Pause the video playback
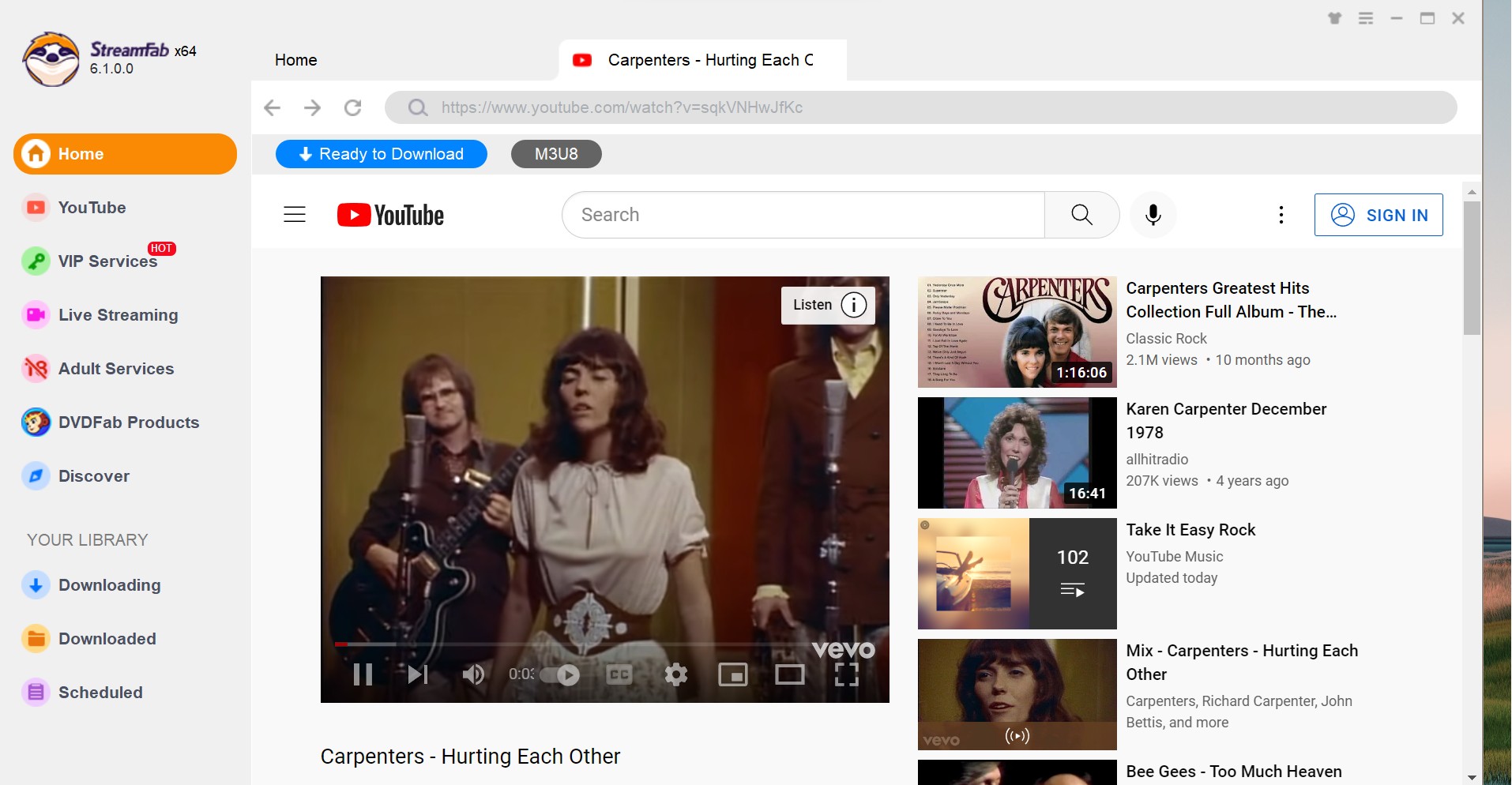This screenshot has height=785, width=1512. (x=363, y=674)
